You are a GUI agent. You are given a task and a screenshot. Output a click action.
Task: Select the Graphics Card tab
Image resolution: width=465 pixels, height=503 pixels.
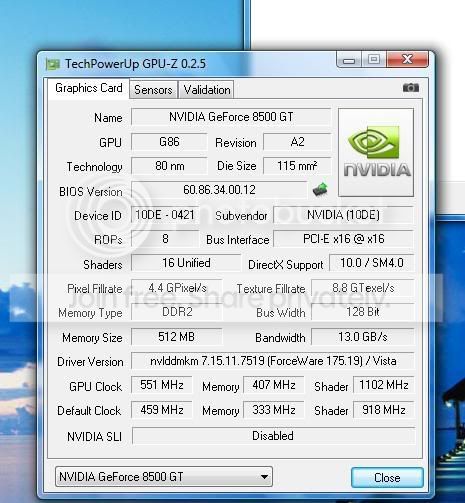[89, 88]
